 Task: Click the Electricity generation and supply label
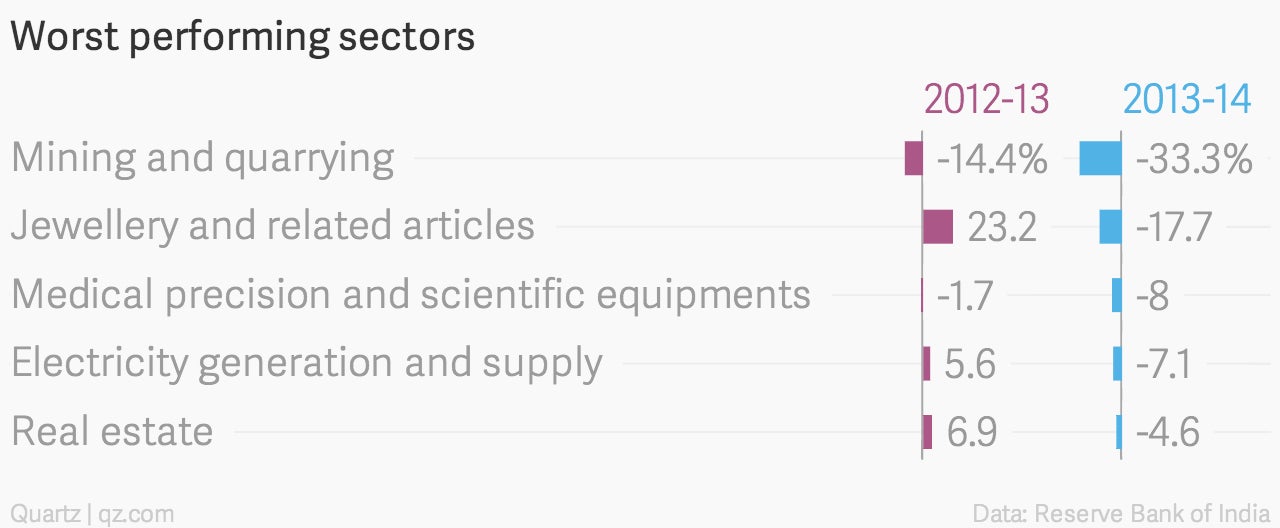tap(306, 364)
